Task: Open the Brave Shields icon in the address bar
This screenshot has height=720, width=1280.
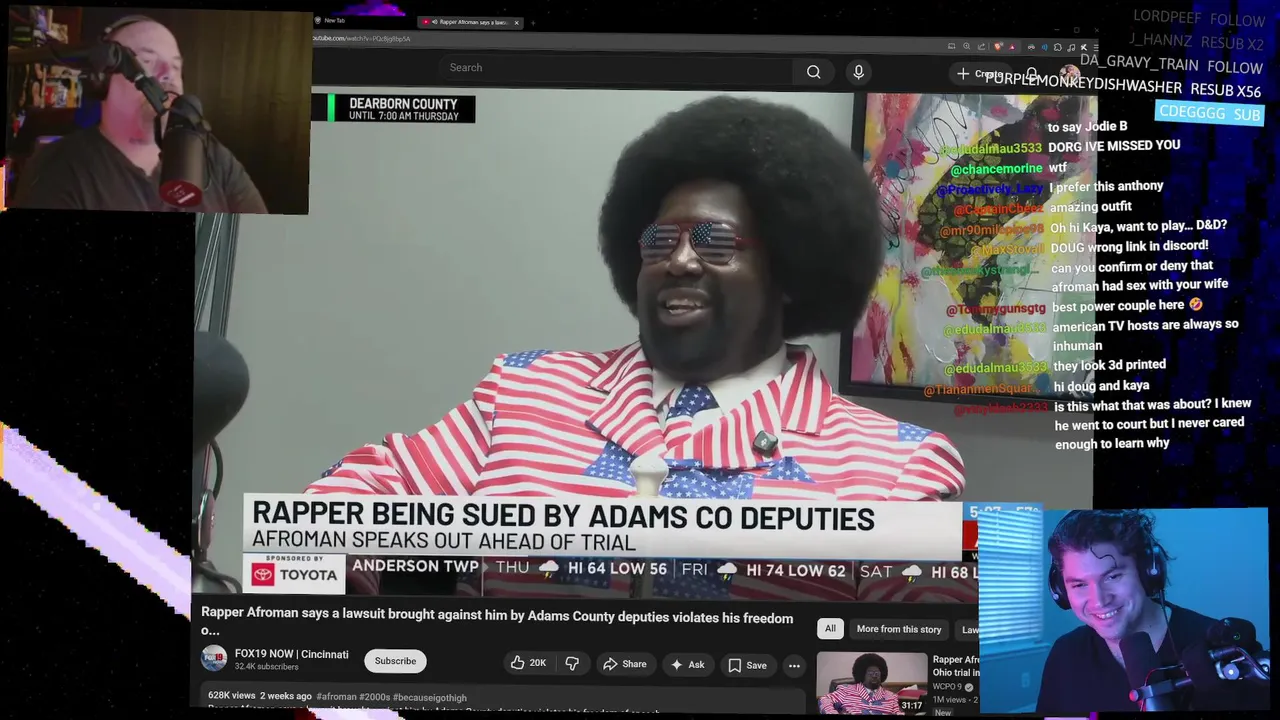Action: (997, 46)
